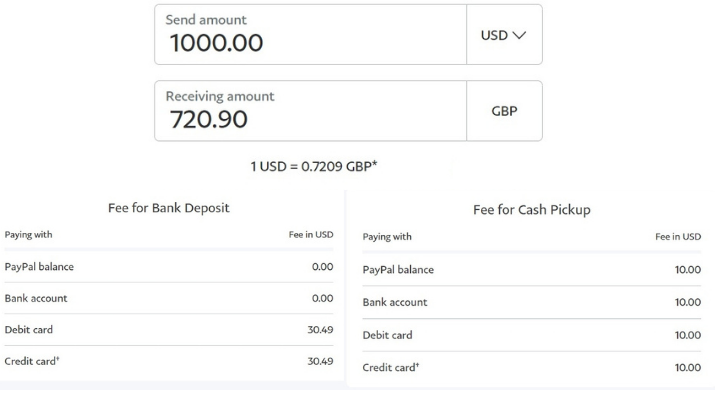The width and height of the screenshot is (715, 400).
Task: Click the 10.00 Credit card pickup fee
Action: (x=687, y=367)
